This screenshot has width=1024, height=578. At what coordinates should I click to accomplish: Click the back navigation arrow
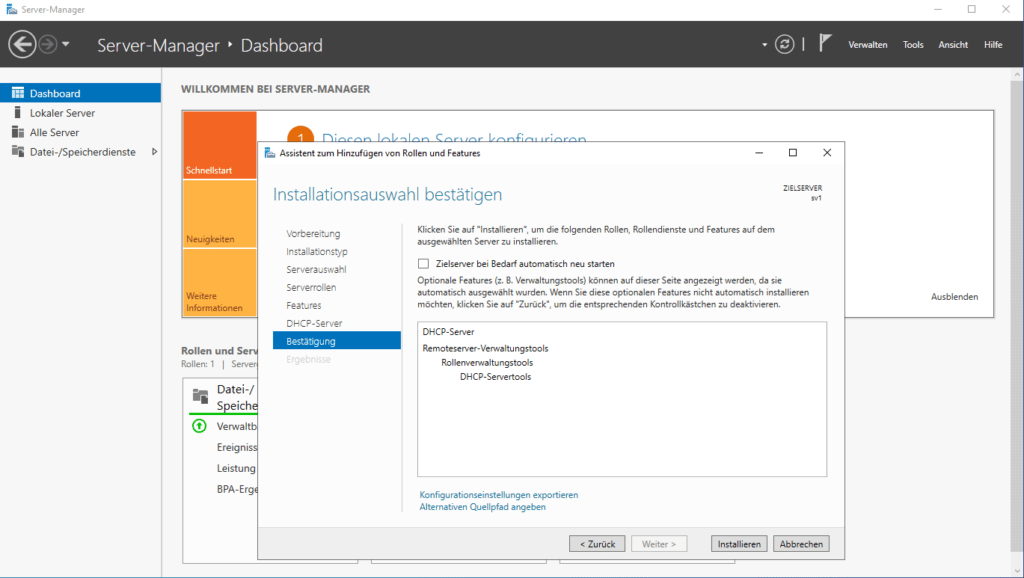(20, 43)
